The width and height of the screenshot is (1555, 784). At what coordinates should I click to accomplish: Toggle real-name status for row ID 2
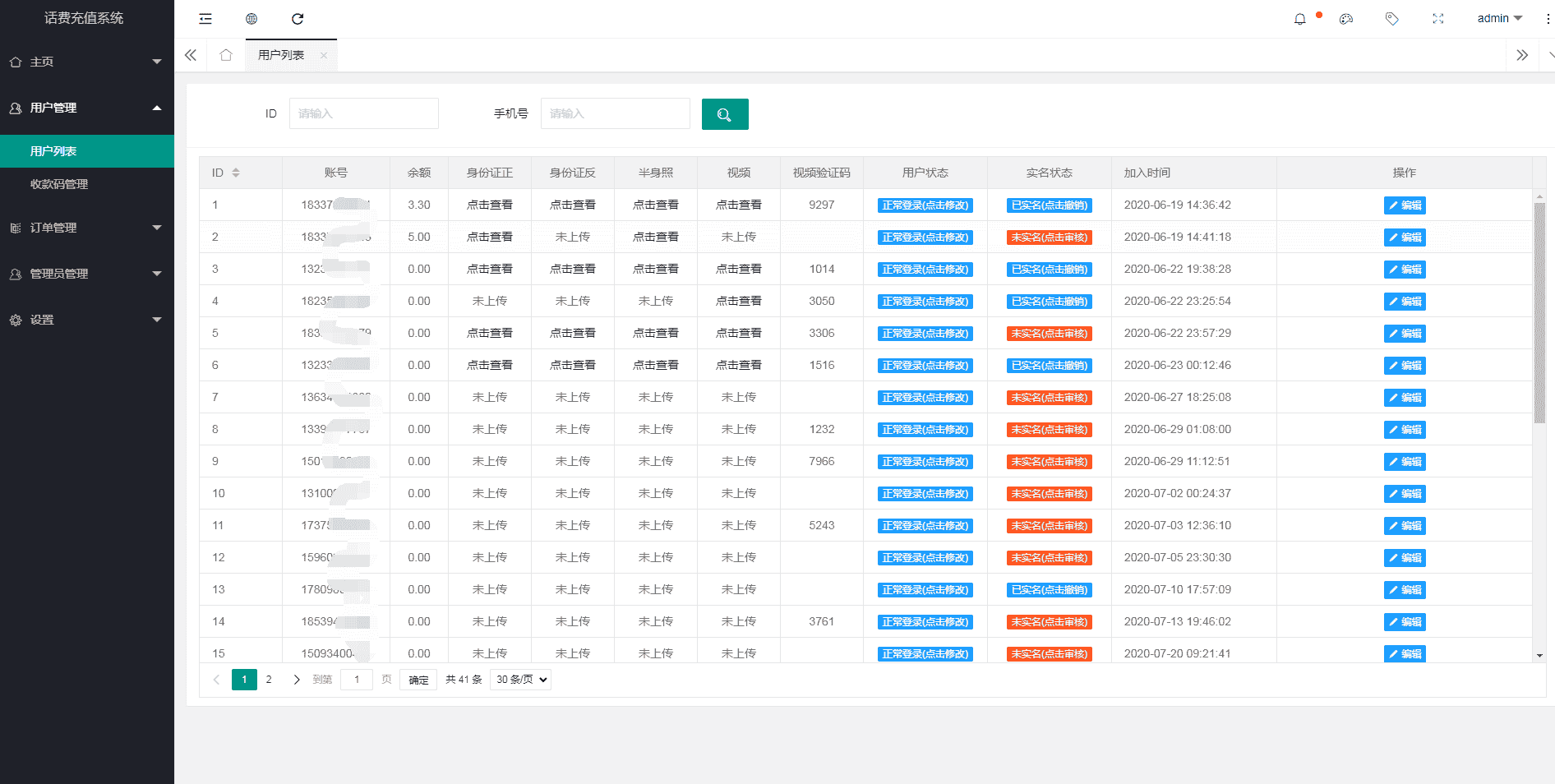coord(1049,238)
